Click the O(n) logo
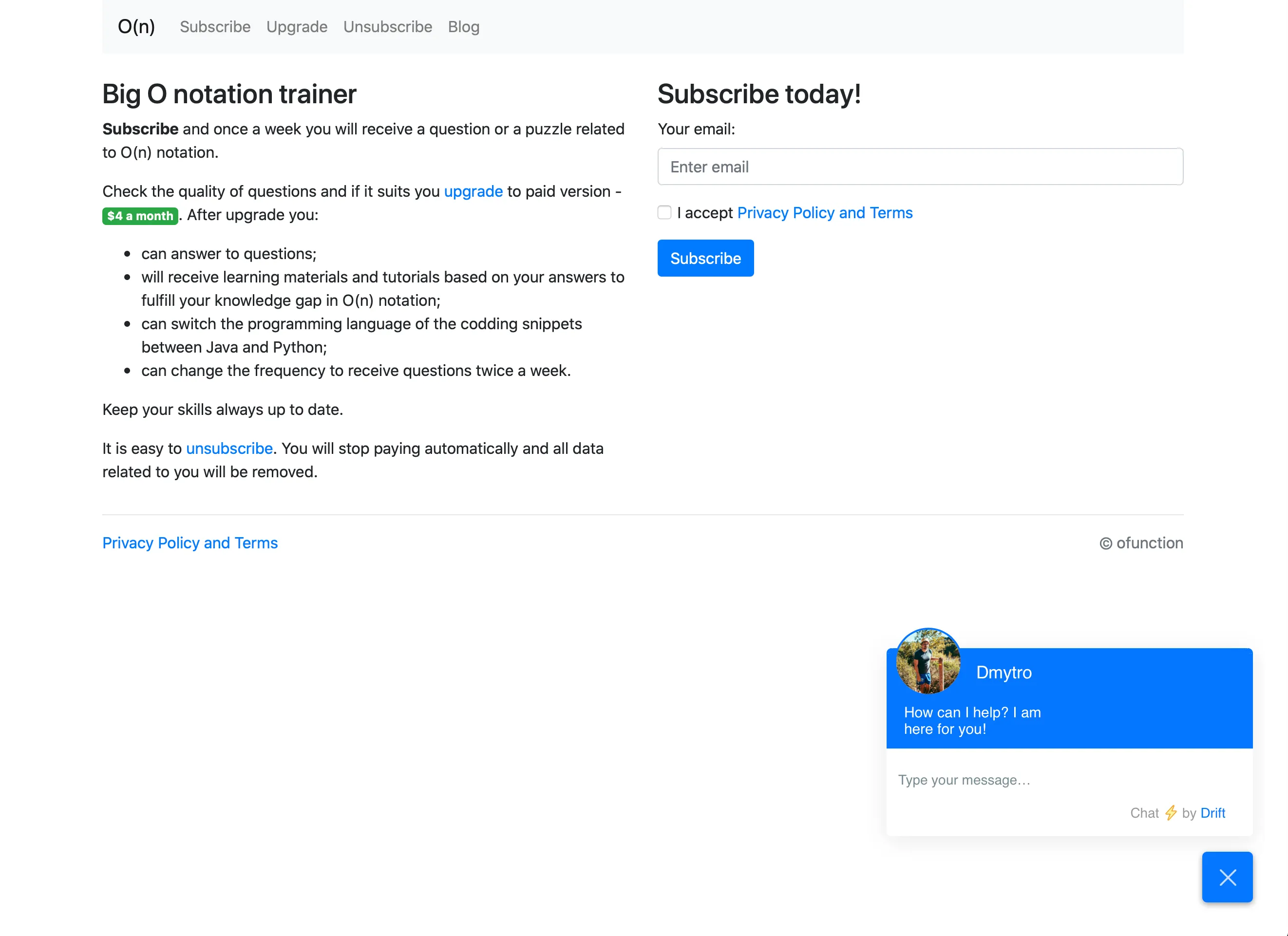The height and width of the screenshot is (936, 1288). tap(136, 26)
